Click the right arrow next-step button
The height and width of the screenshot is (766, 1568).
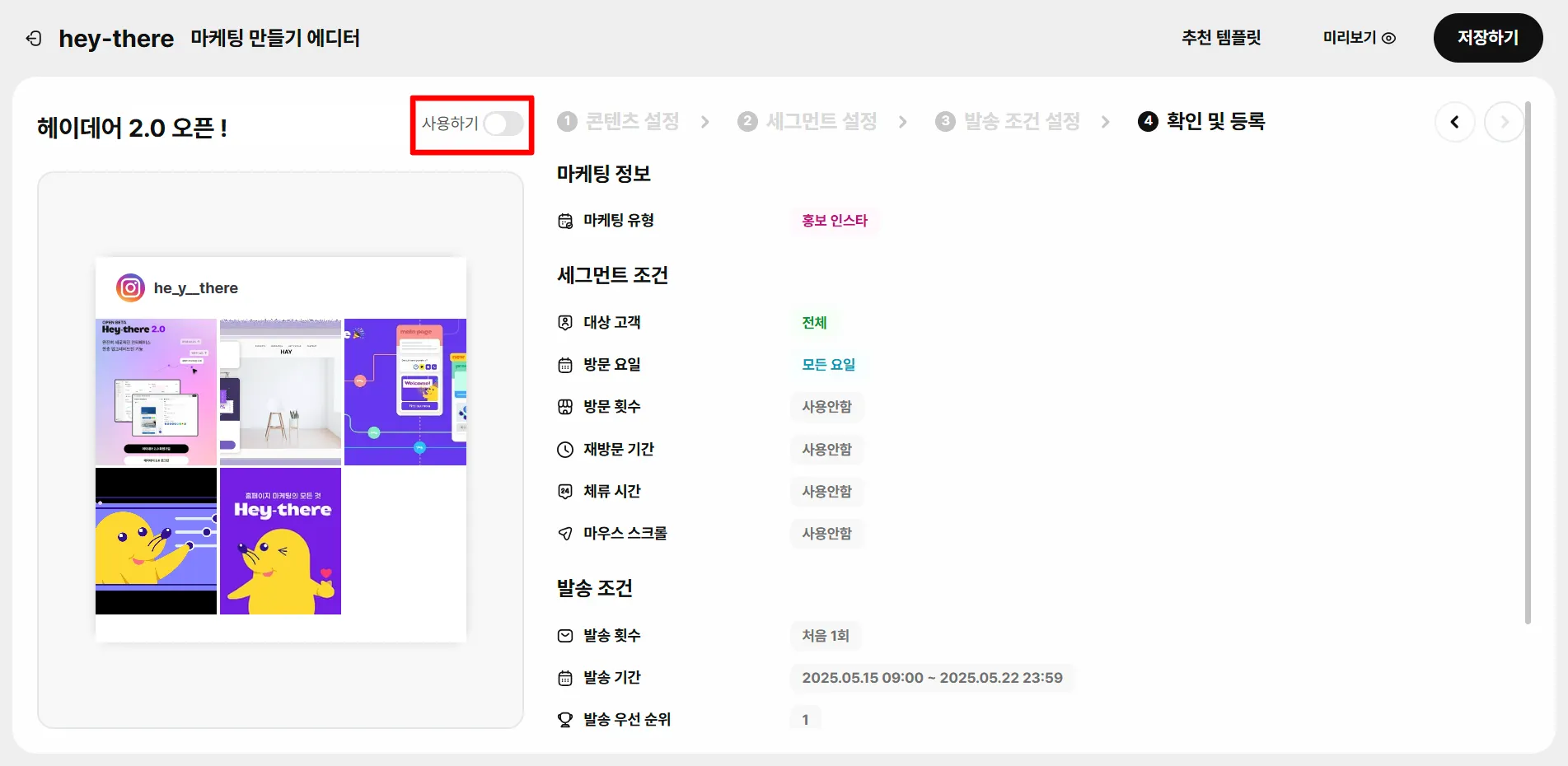1504,122
